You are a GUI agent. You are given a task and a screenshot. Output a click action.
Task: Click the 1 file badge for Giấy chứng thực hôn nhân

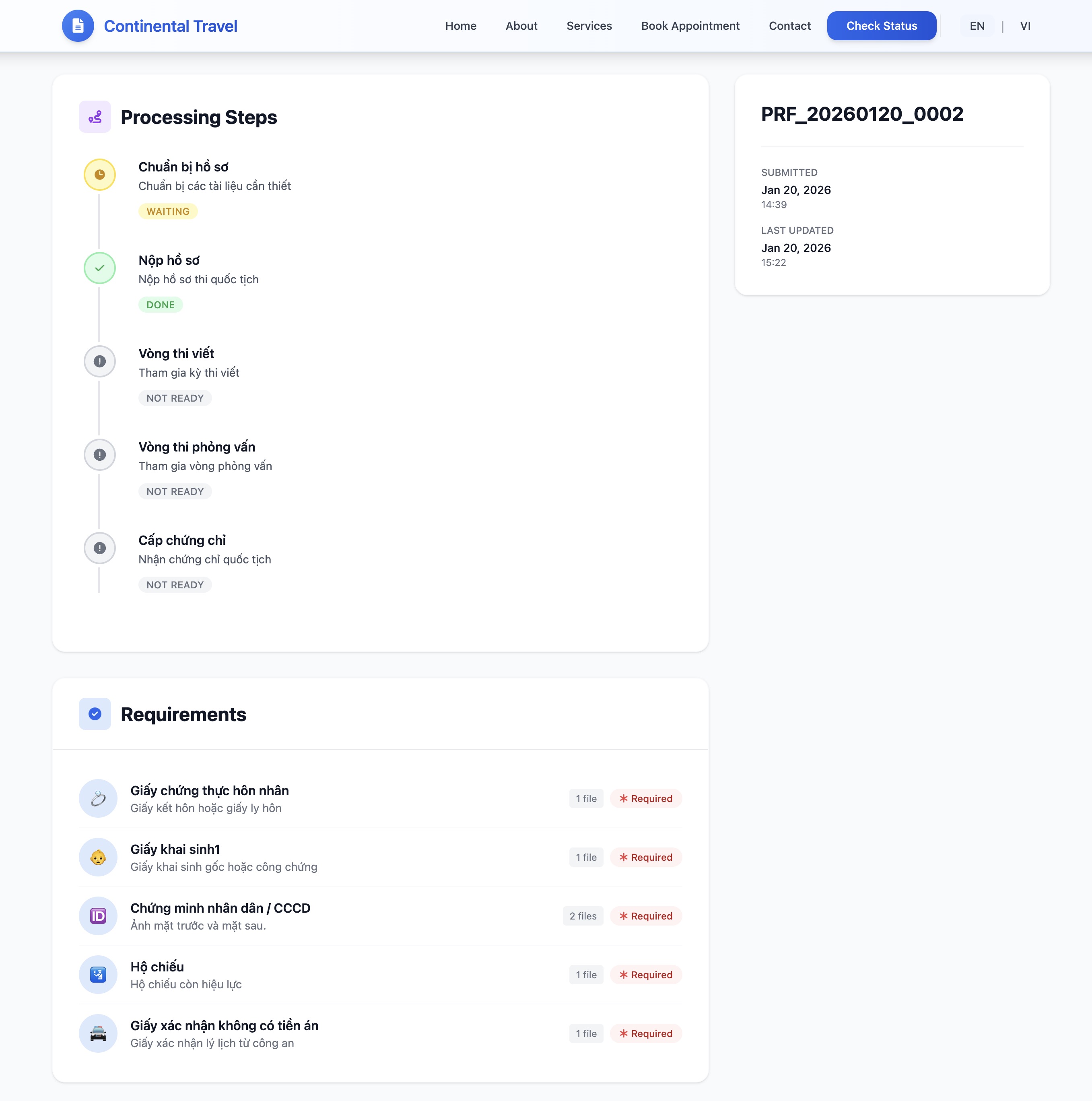pos(586,798)
